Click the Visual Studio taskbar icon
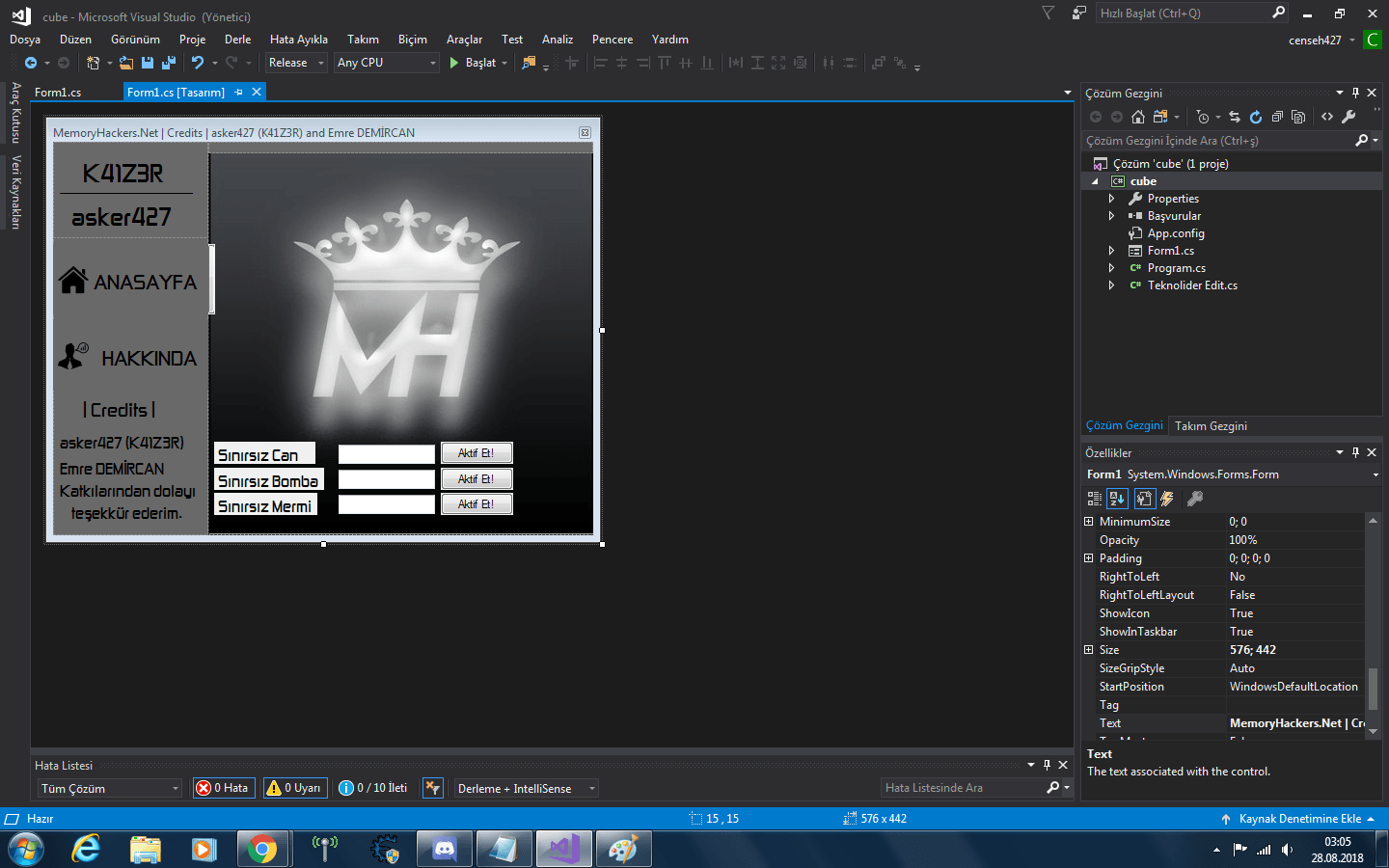1389x868 pixels. (564, 849)
